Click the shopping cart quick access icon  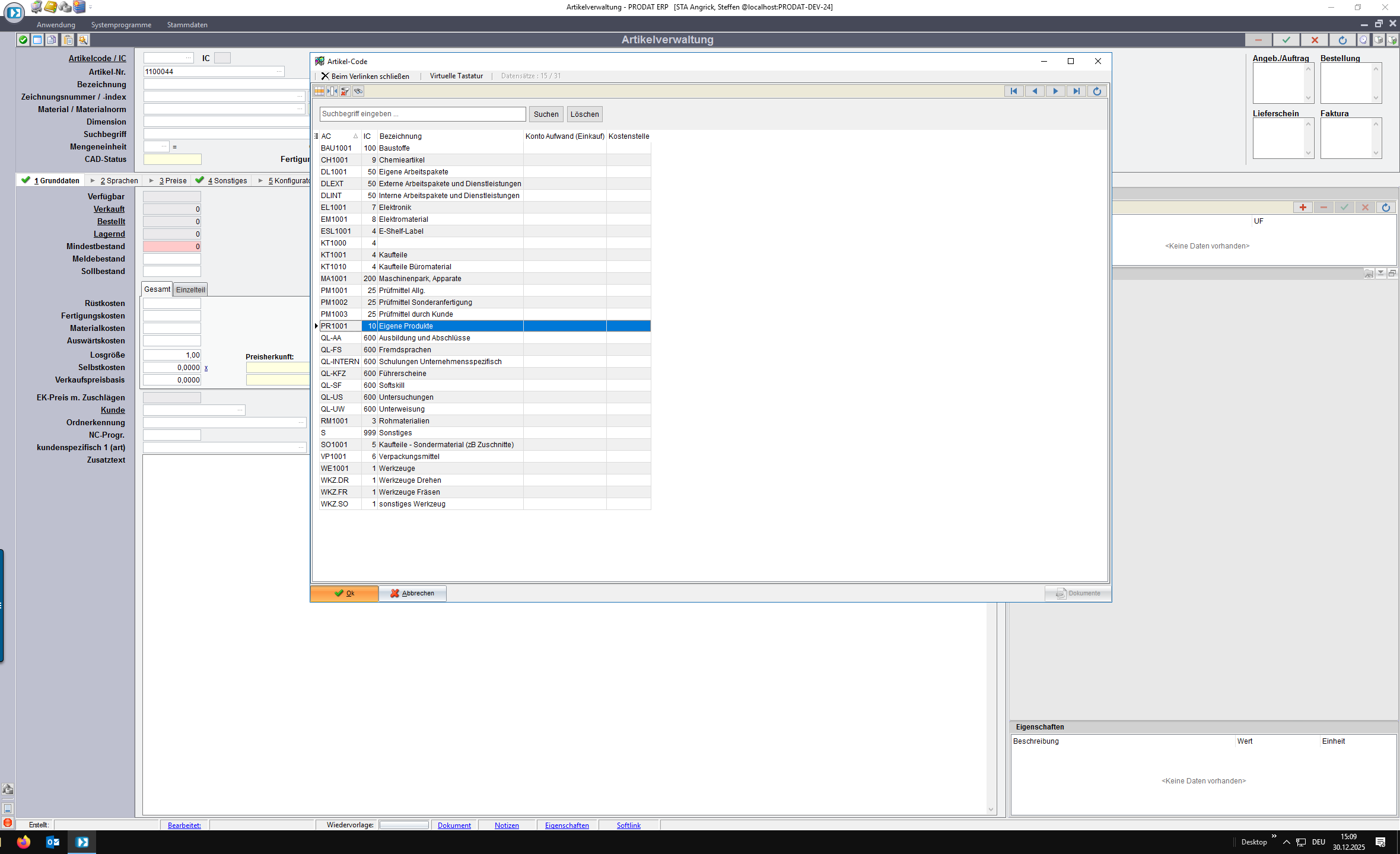37,7
